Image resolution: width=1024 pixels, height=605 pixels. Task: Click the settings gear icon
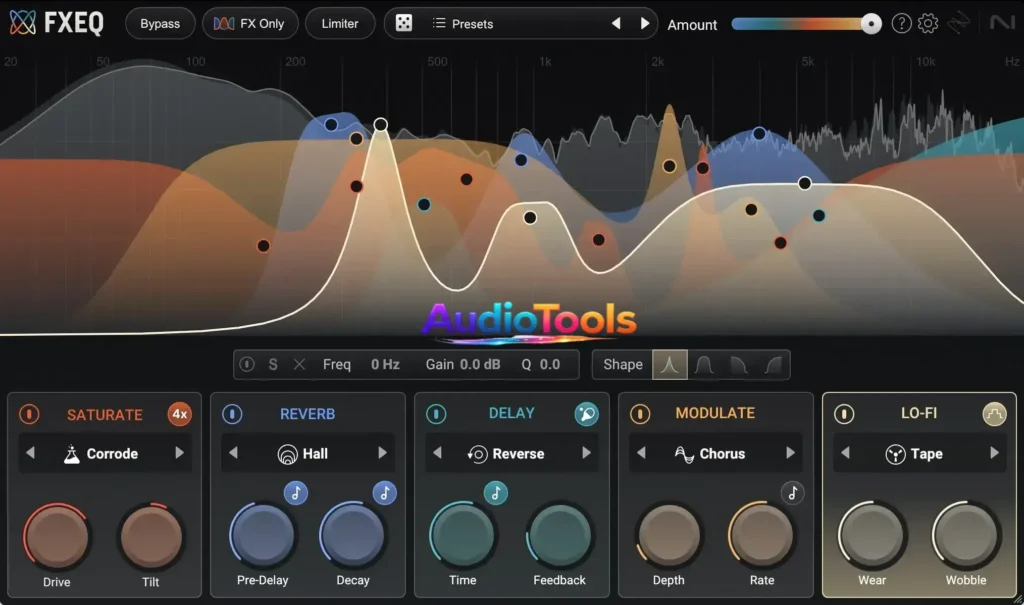coord(928,22)
